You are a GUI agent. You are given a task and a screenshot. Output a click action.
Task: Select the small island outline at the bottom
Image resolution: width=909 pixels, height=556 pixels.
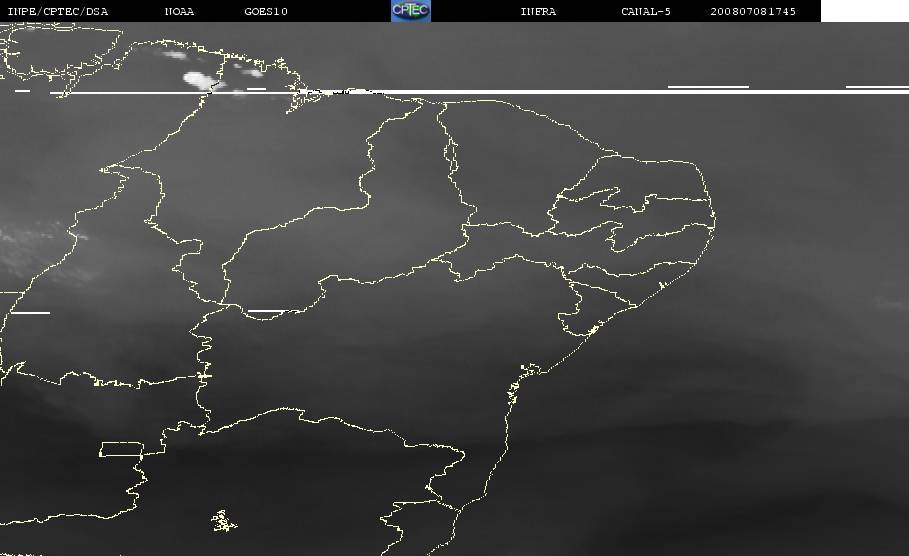pyautogui.click(x=224, y=520)
